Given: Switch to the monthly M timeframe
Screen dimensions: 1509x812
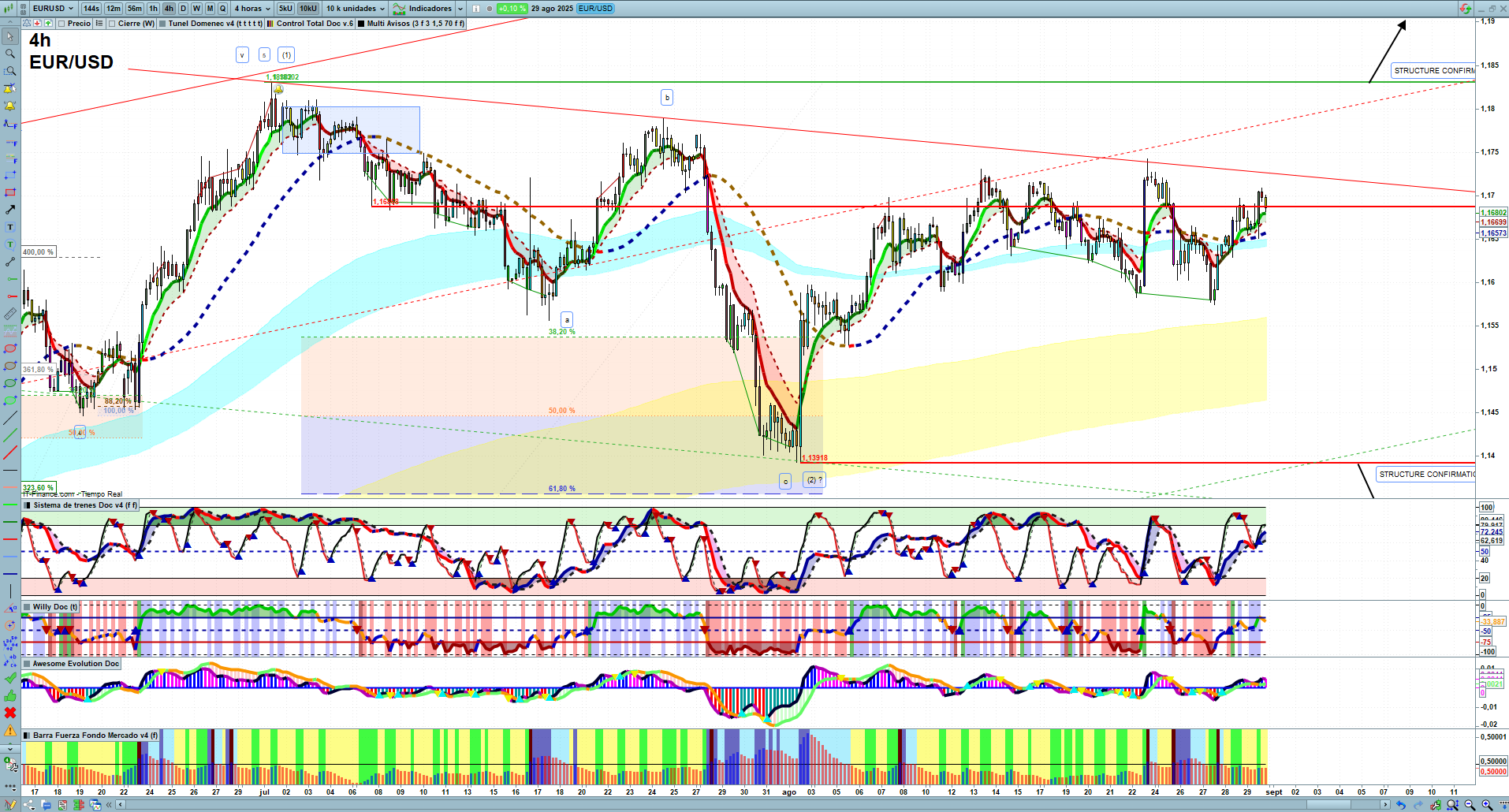Looking at the screenshot, I should [210, 9].
